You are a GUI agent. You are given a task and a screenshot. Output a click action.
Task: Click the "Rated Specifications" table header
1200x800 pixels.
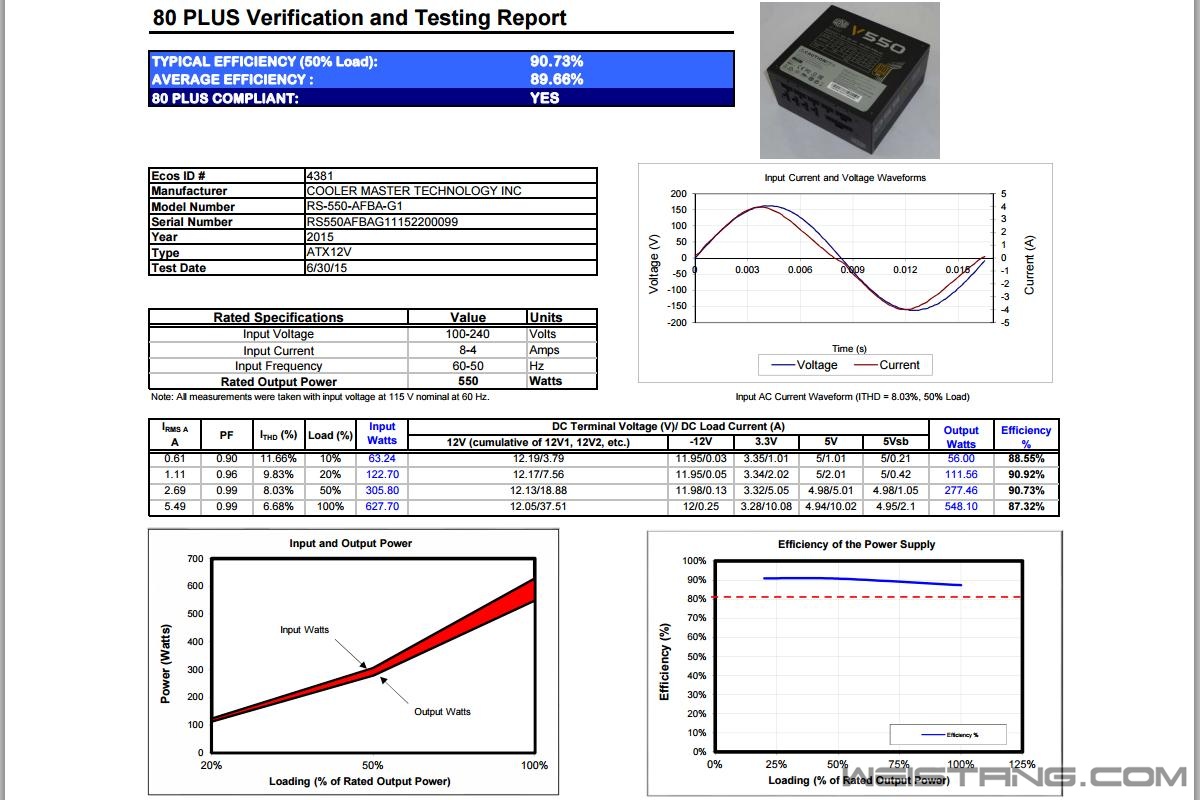(x=278, y=317)
